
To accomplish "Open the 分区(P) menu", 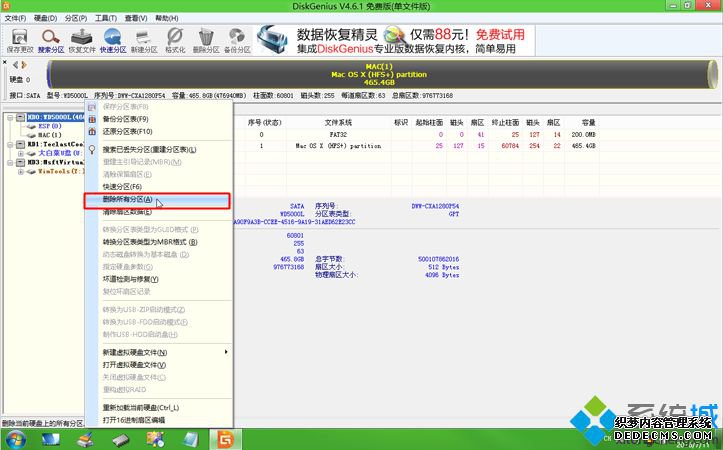I will (x=76, y=18).
